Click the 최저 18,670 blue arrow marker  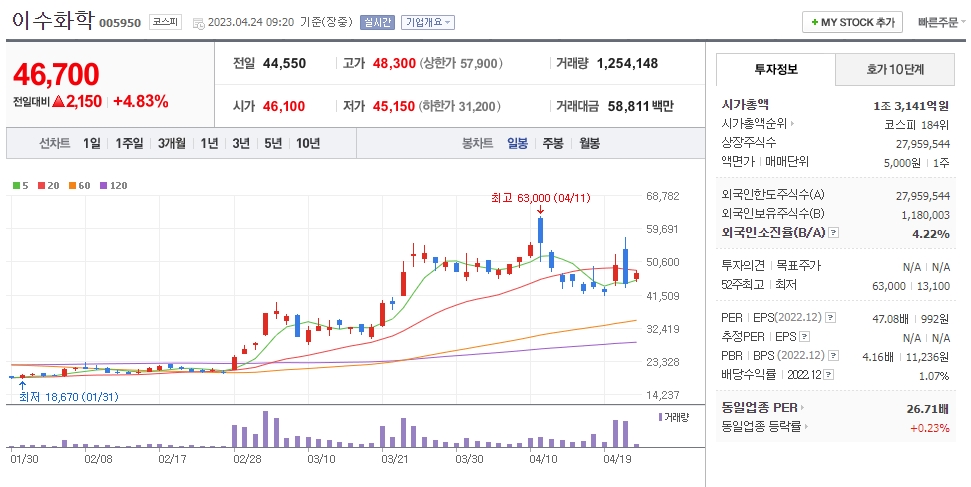pyautogui.click(x=22, y=385)
